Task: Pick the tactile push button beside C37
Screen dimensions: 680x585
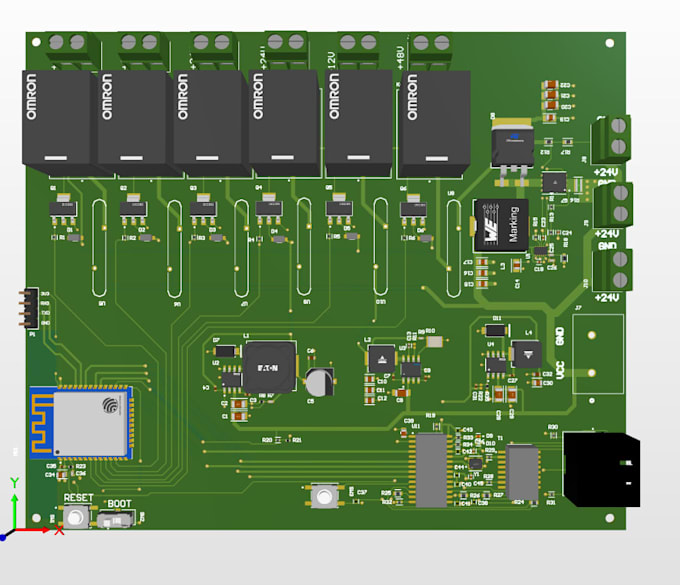Action: coord(324,496)
